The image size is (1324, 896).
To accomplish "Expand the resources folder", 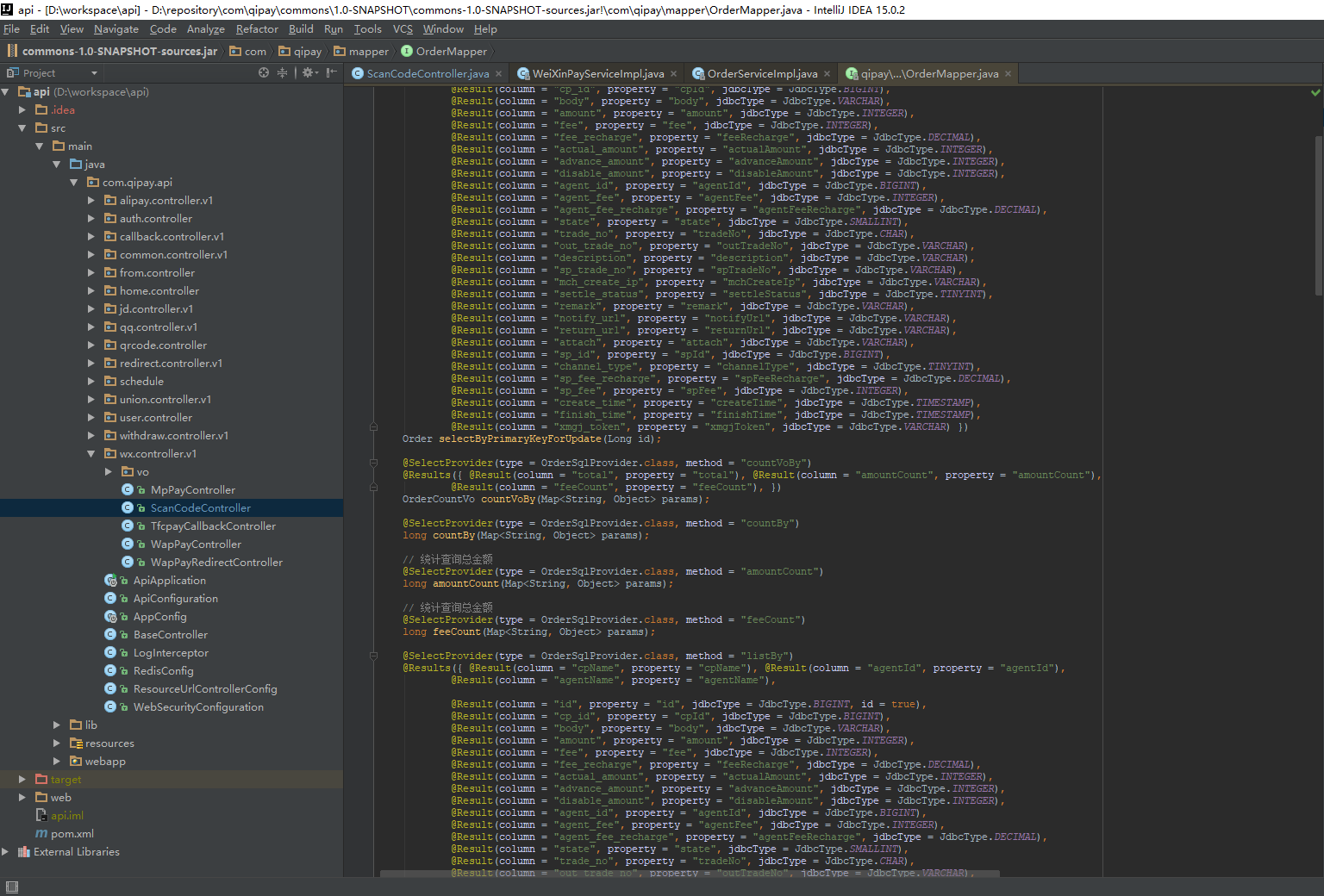I will [57, 743].
